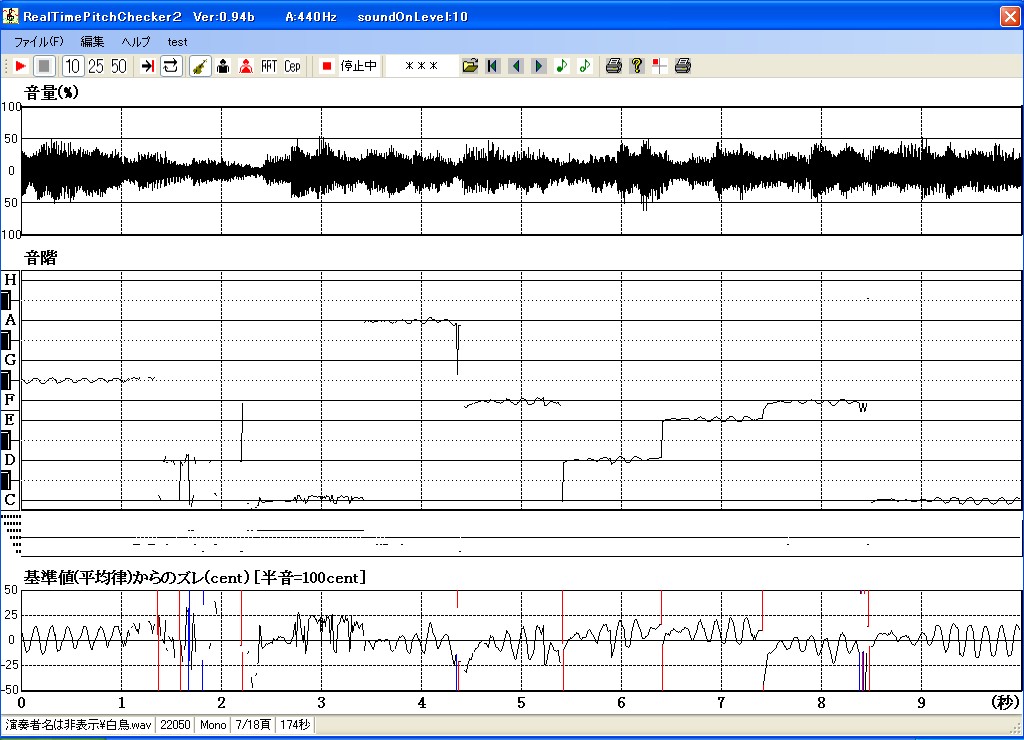Click the red play button
Image resolution: width=1024 pixels, height=740 pixels.
point(20,66)
